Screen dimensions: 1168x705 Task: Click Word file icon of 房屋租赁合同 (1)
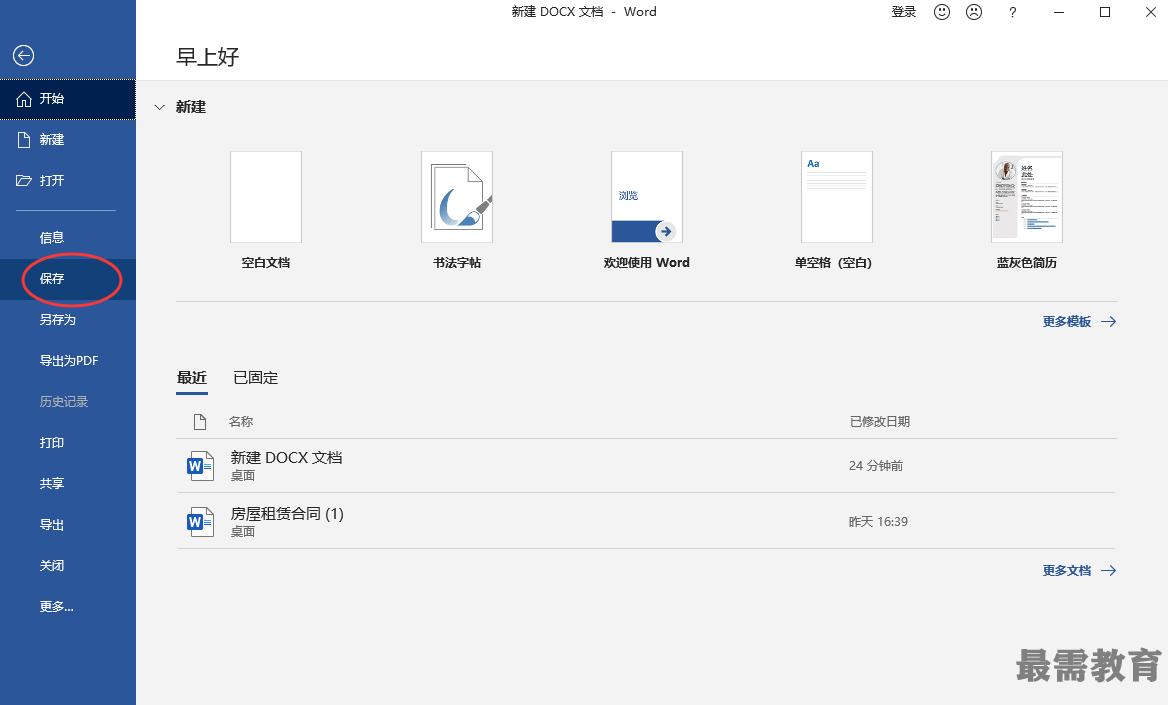pos(200,522)
